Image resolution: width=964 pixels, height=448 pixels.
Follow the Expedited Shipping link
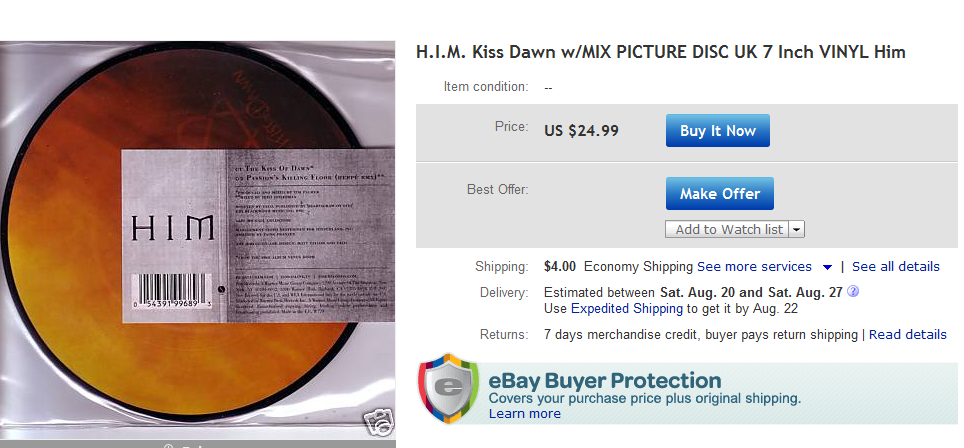(x=626, y=308)
